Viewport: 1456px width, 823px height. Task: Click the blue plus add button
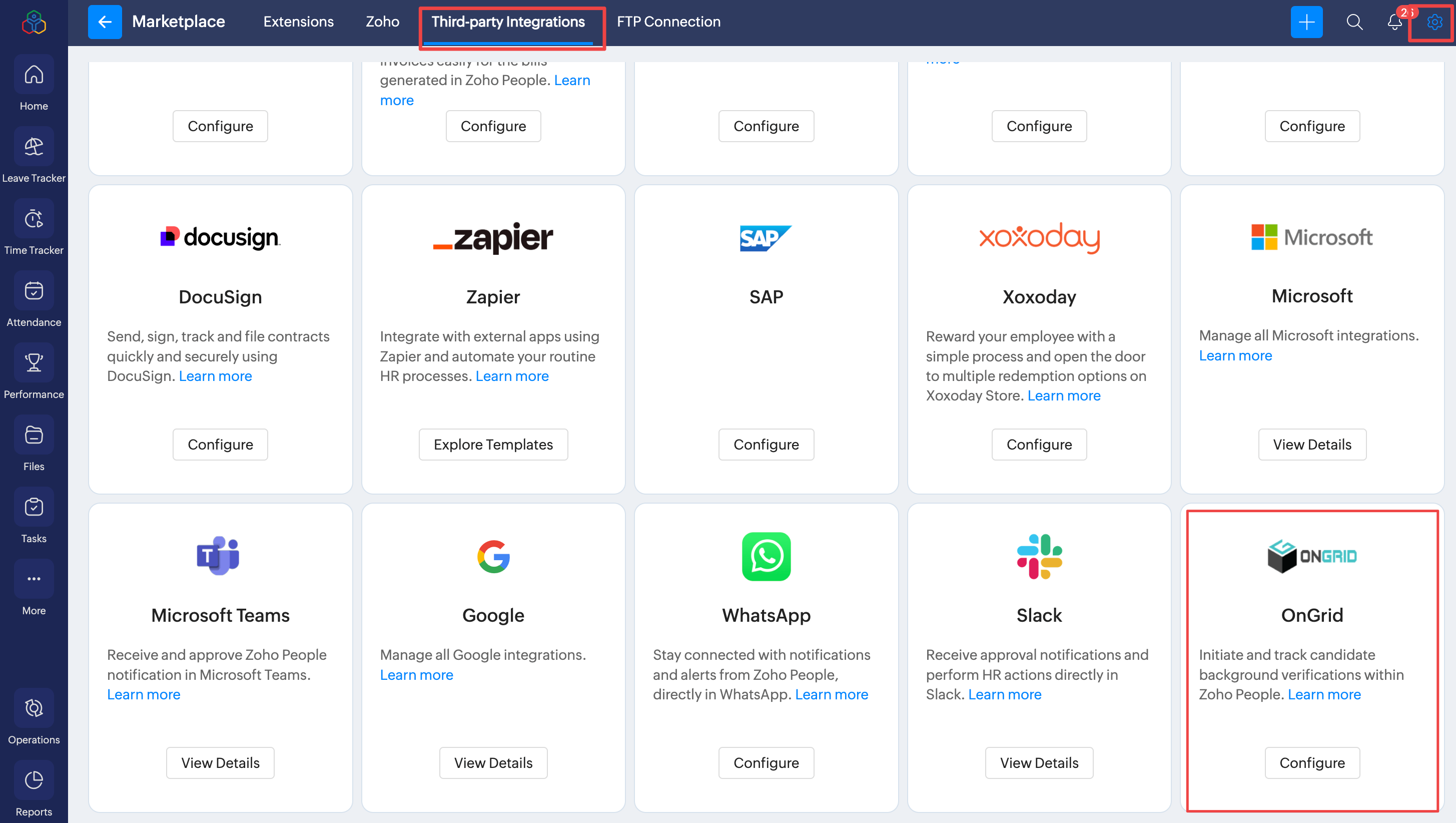[x=1306, y=22]
